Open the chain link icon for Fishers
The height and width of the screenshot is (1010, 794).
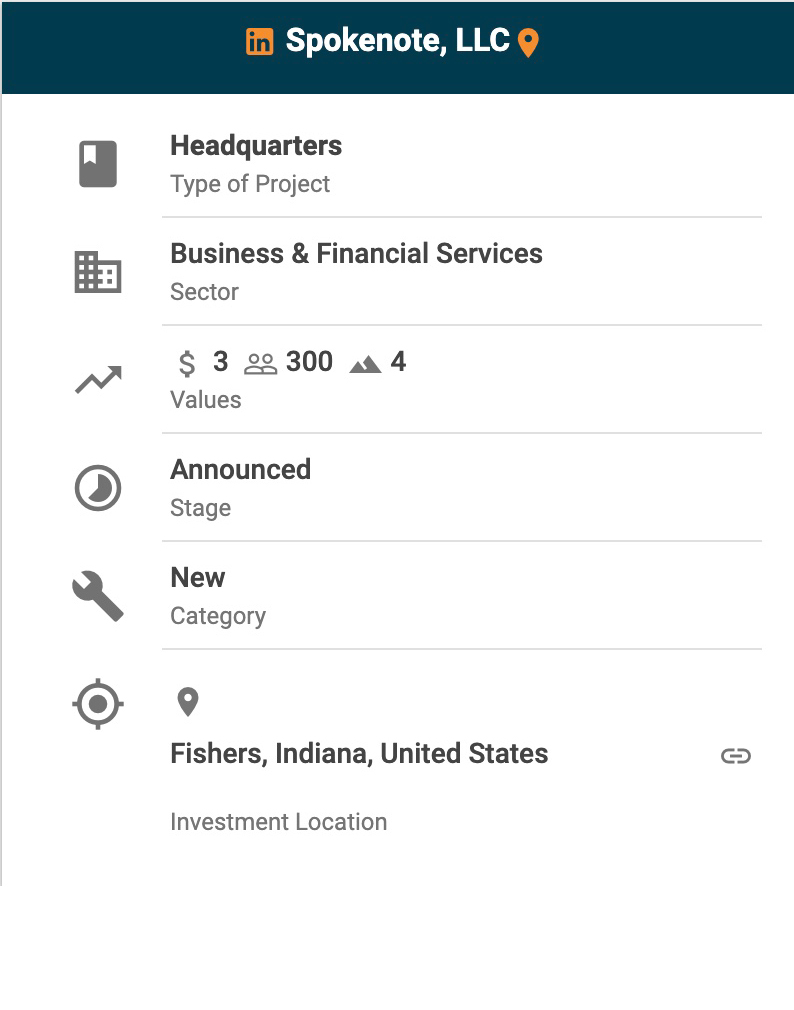pos(736,756)
